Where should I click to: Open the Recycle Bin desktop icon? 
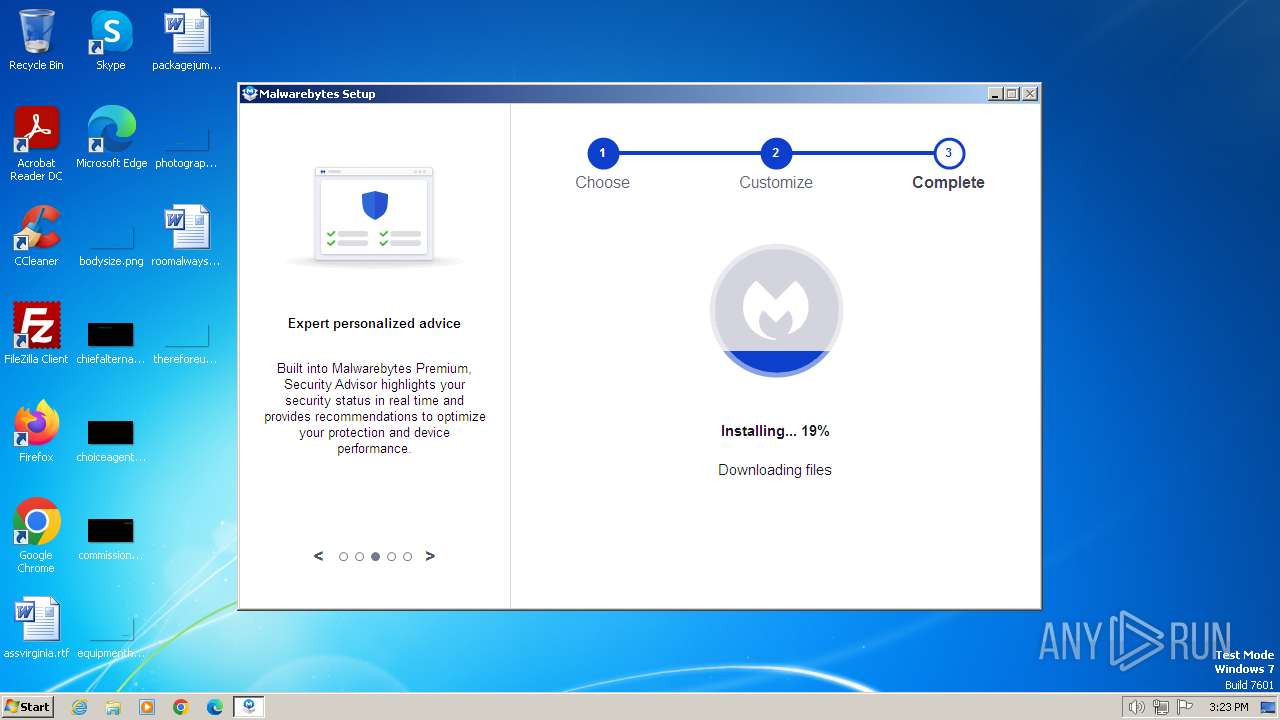pos(36,40)
